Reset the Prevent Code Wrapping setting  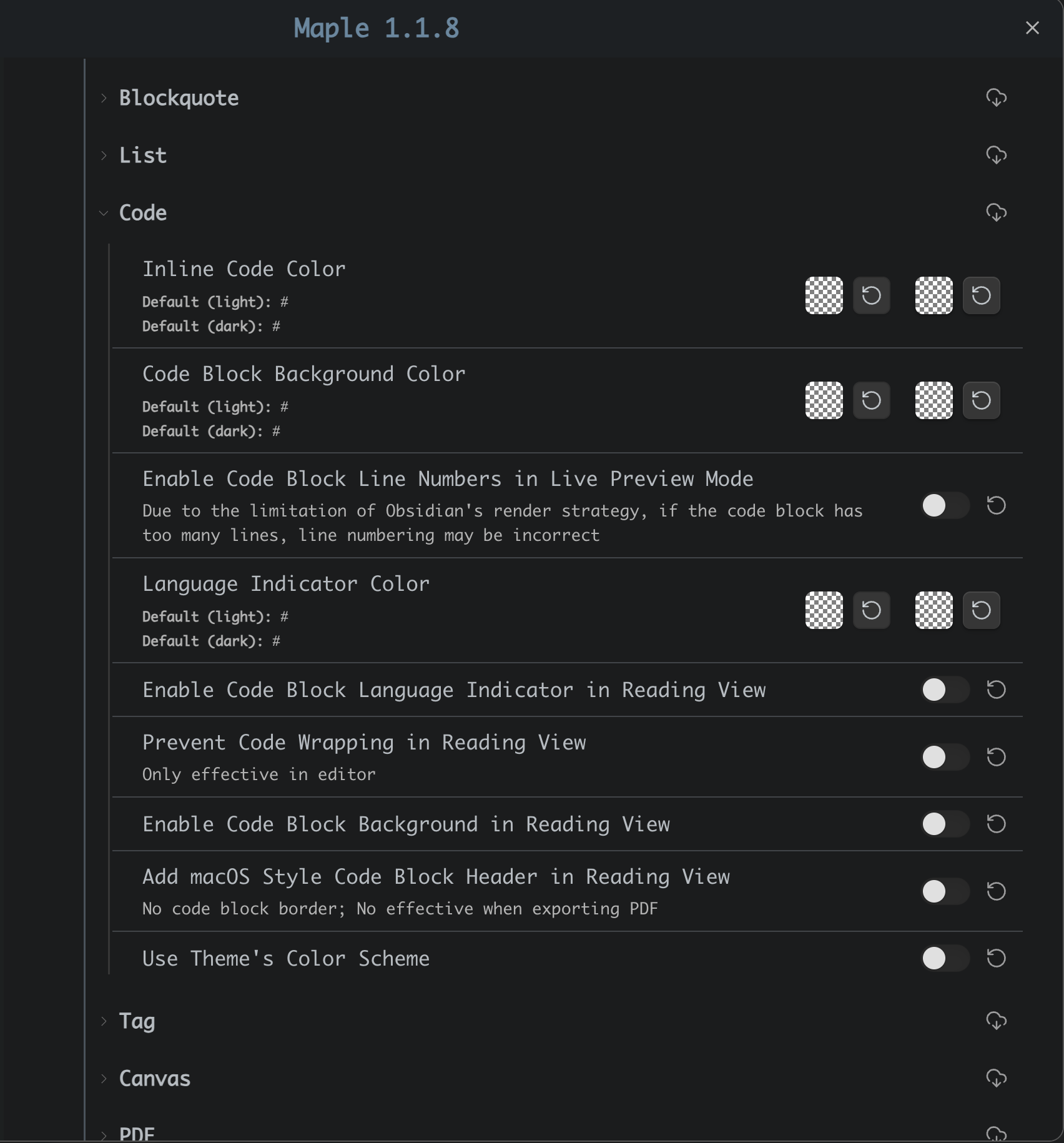click(996, 757)
